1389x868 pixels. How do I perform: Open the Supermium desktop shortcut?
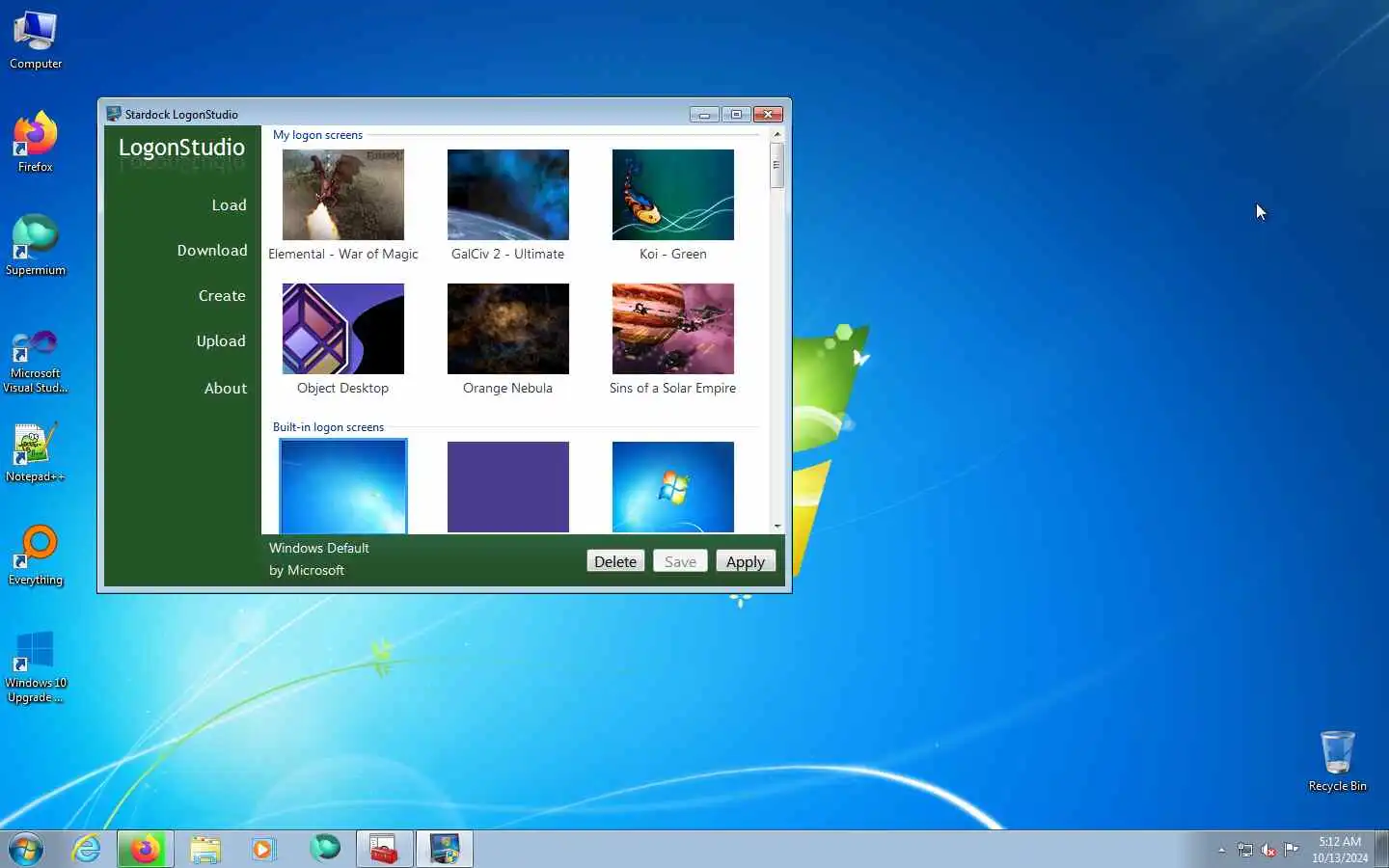36,246
